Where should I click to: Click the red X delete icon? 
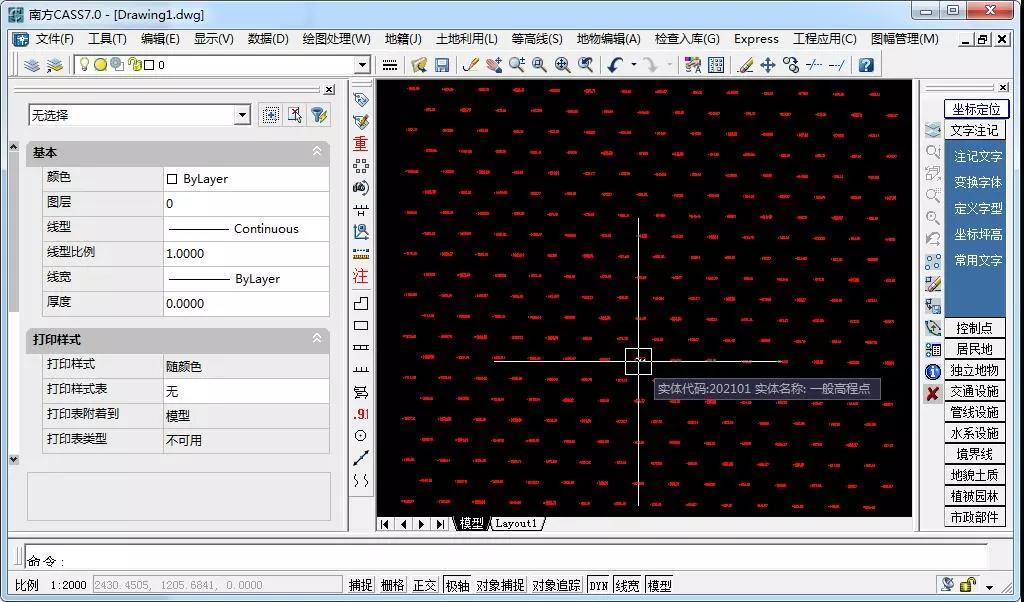pyautogui.click(x=933, y=394)
